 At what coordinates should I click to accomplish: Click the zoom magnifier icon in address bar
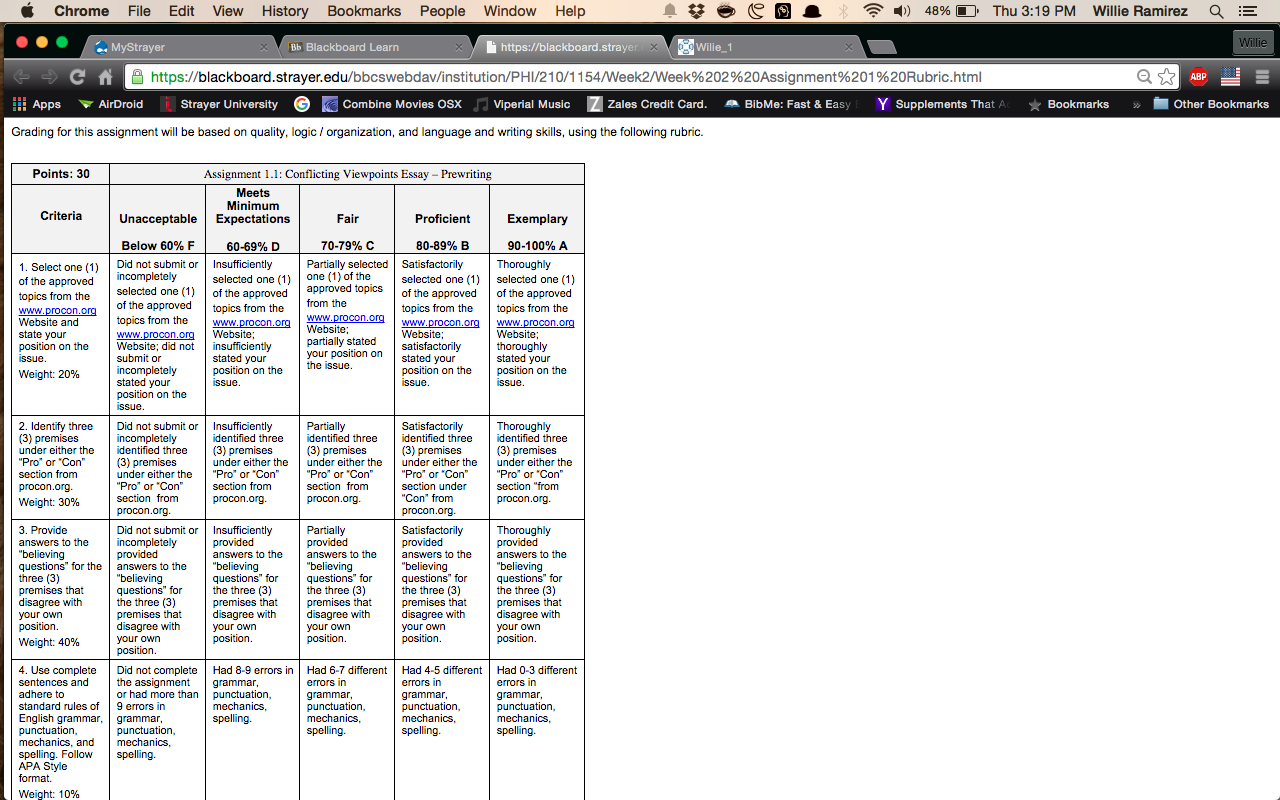coord(1144,77)
